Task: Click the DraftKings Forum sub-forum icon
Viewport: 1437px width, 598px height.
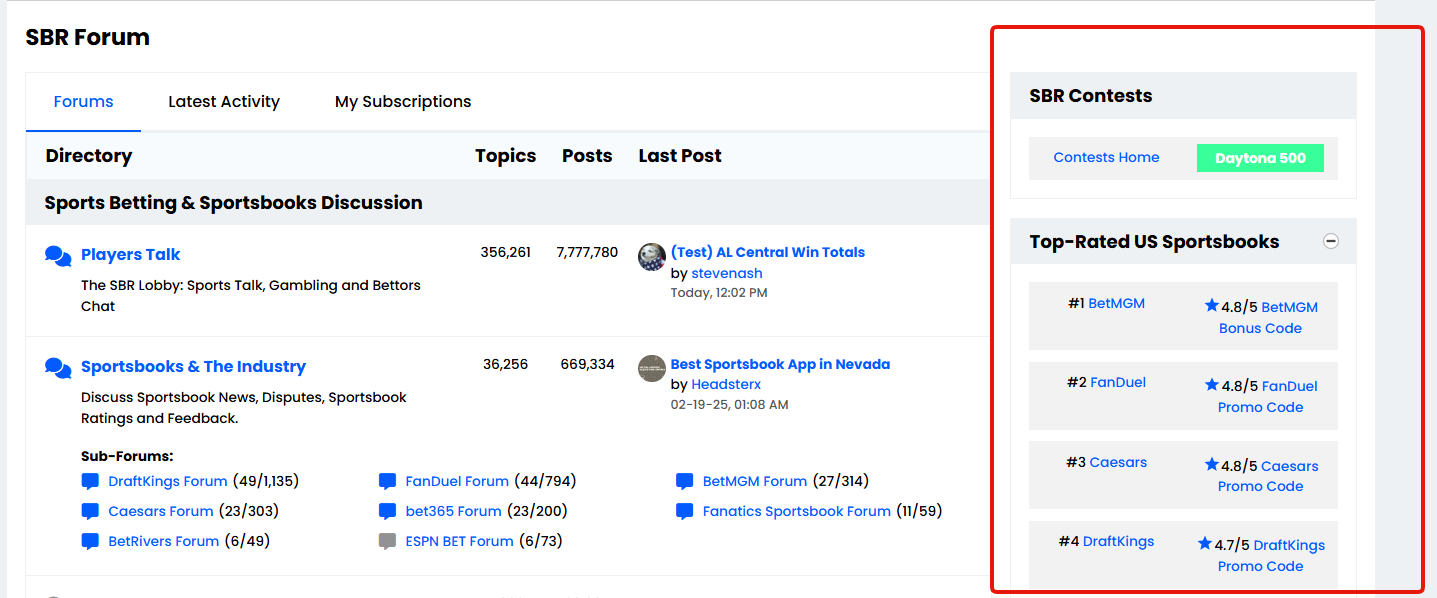Action: click(90, 481)
